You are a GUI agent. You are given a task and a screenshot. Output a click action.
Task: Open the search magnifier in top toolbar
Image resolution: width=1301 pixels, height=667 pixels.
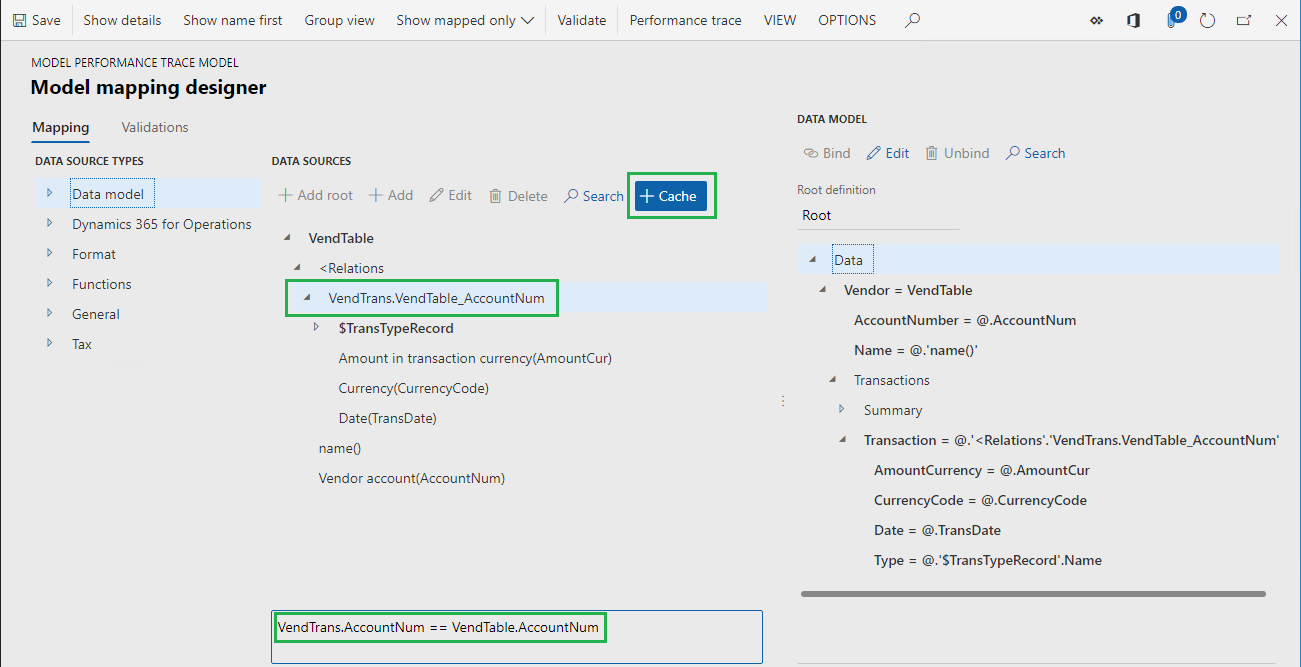click(x=912, y=20)
